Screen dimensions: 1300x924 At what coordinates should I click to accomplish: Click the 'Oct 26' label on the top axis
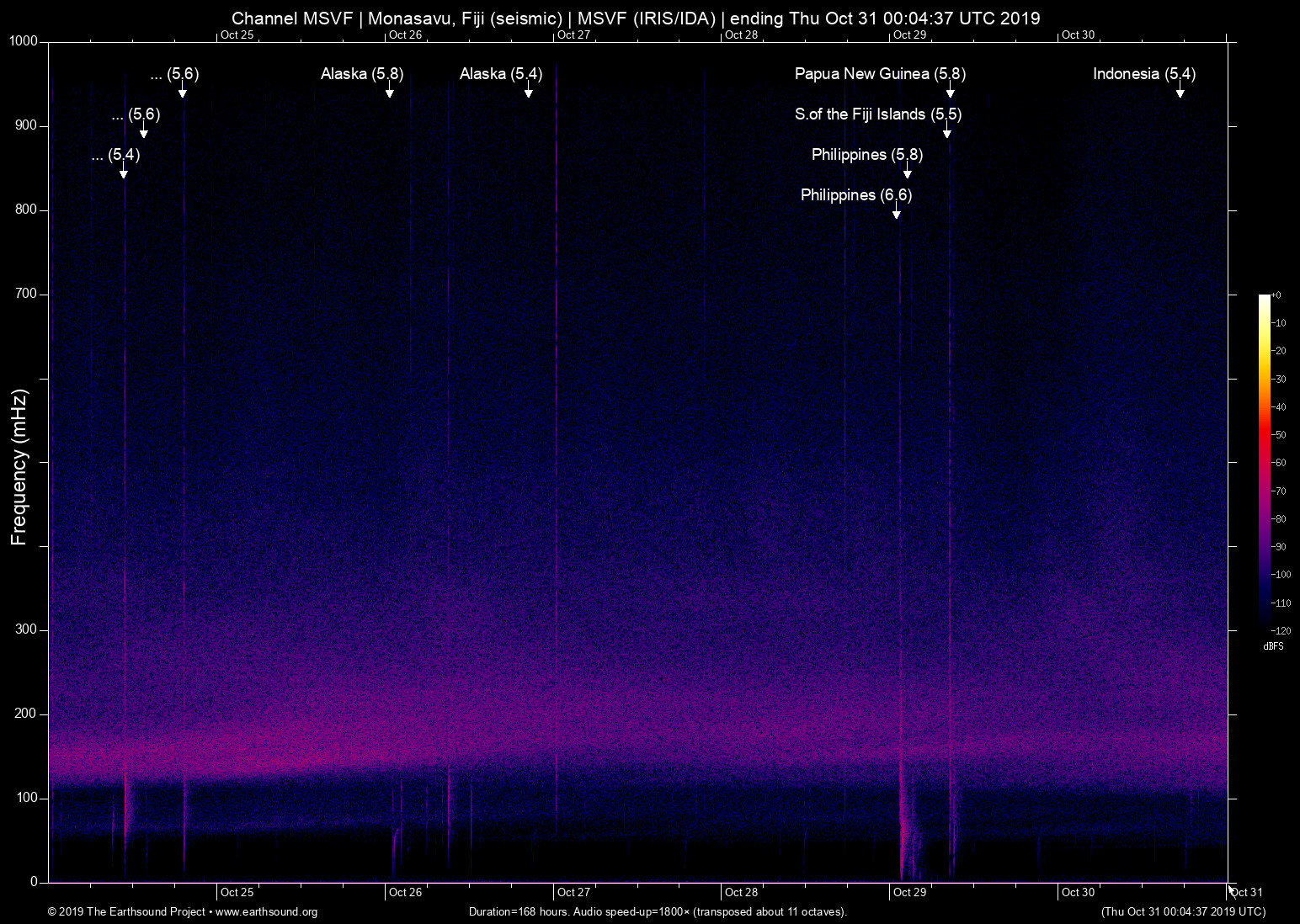(405, 35)
